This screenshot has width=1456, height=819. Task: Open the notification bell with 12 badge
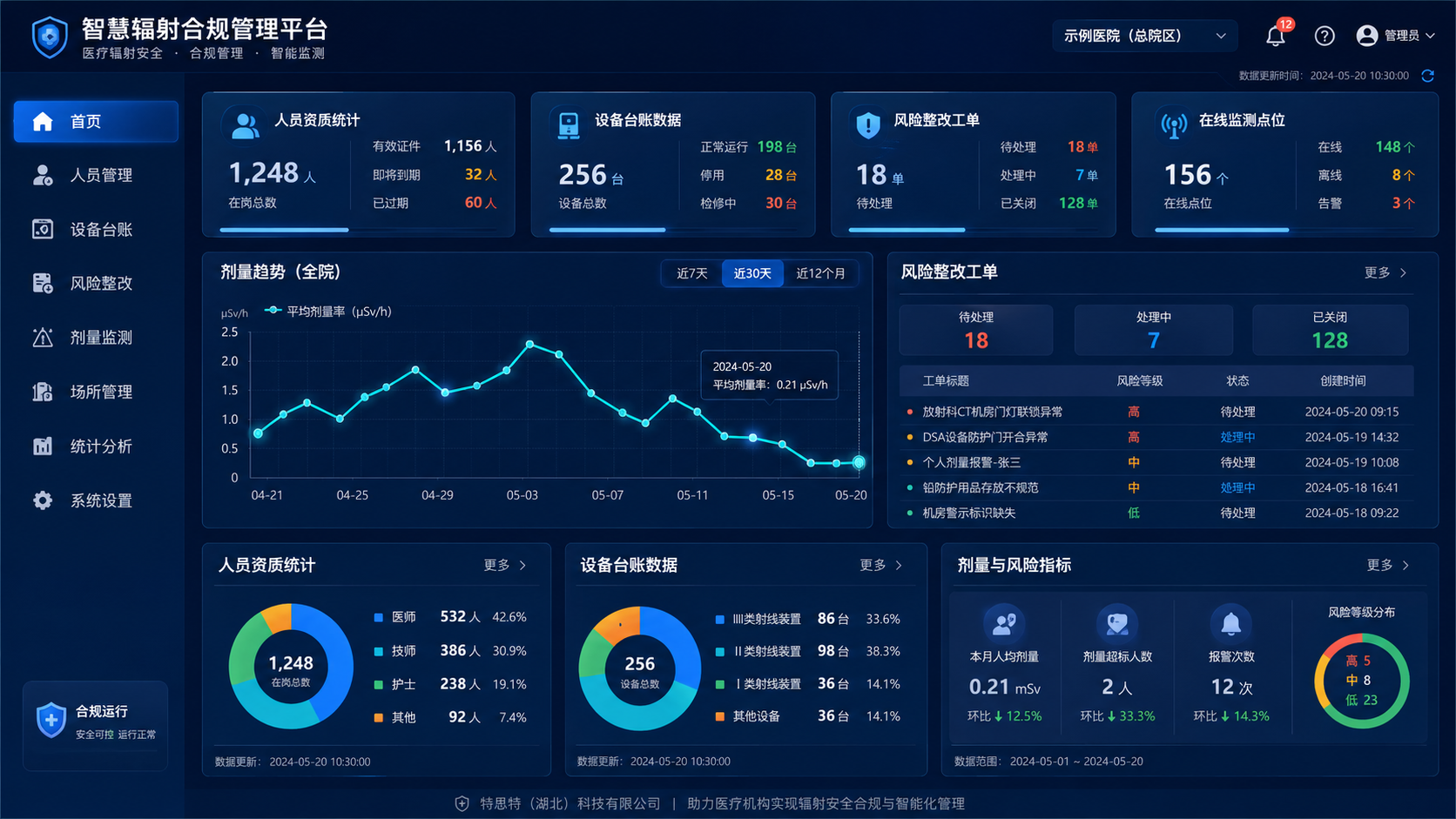tap(1276, 36)
